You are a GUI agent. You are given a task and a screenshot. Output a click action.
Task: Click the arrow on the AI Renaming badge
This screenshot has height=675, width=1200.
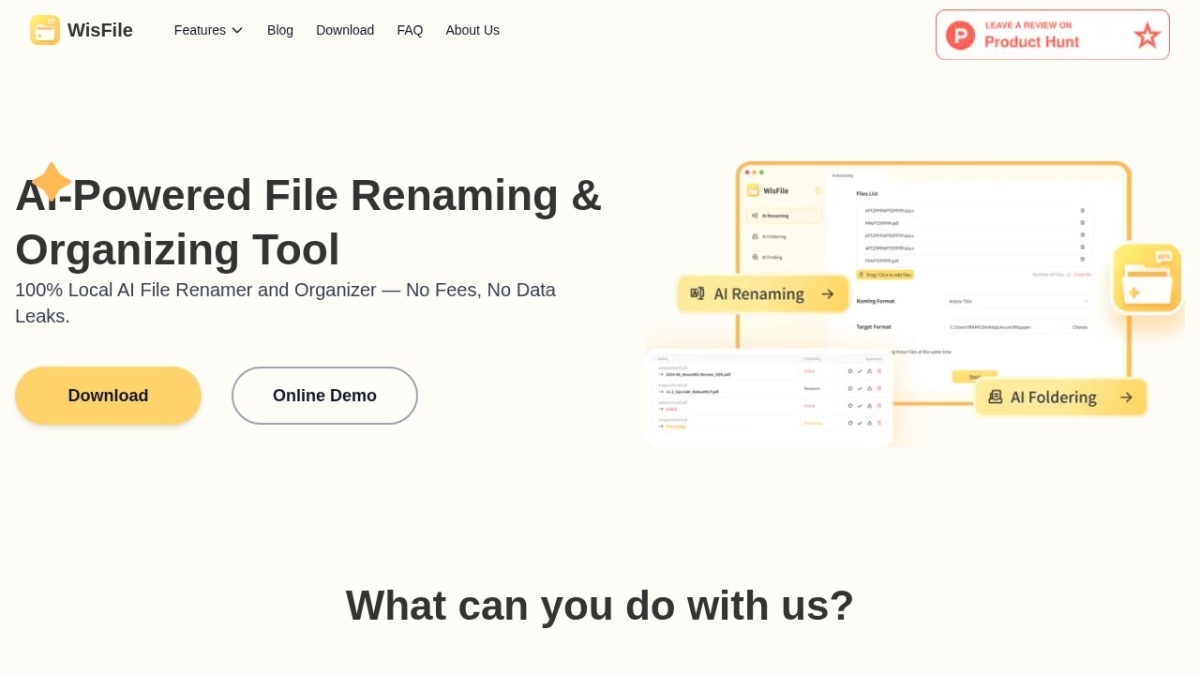828,294
